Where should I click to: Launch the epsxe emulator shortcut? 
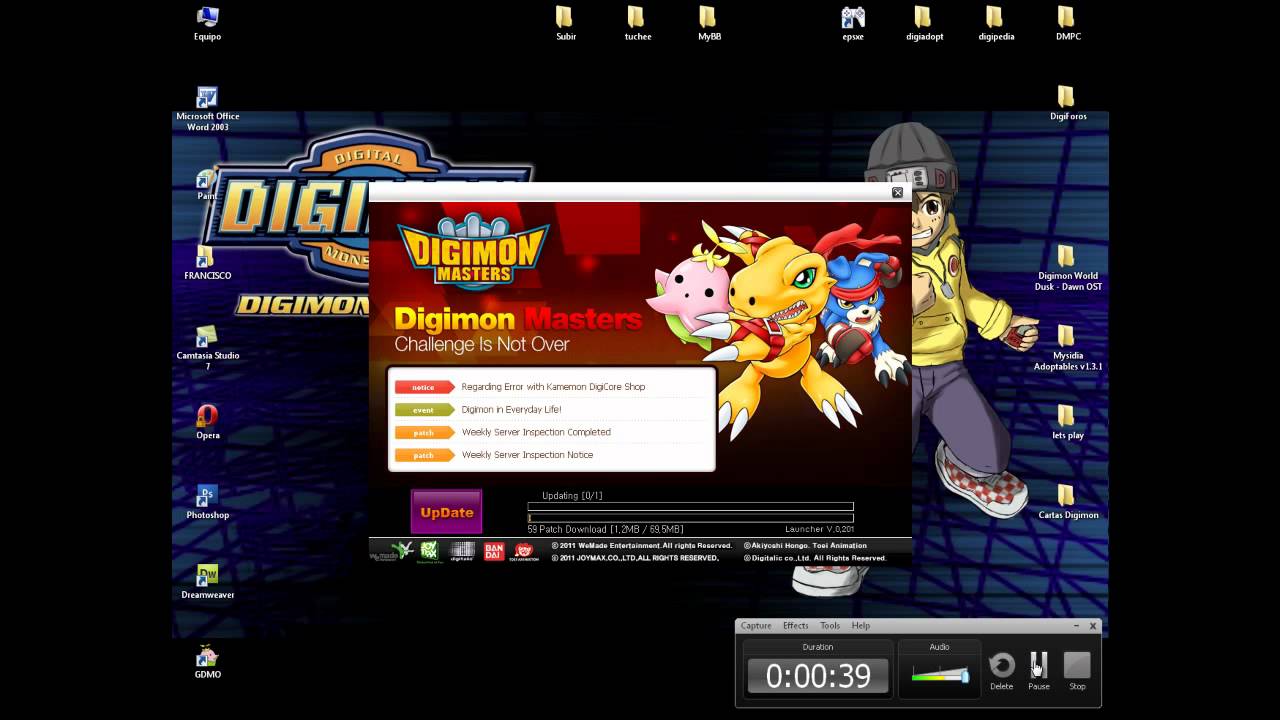(852, 24)
